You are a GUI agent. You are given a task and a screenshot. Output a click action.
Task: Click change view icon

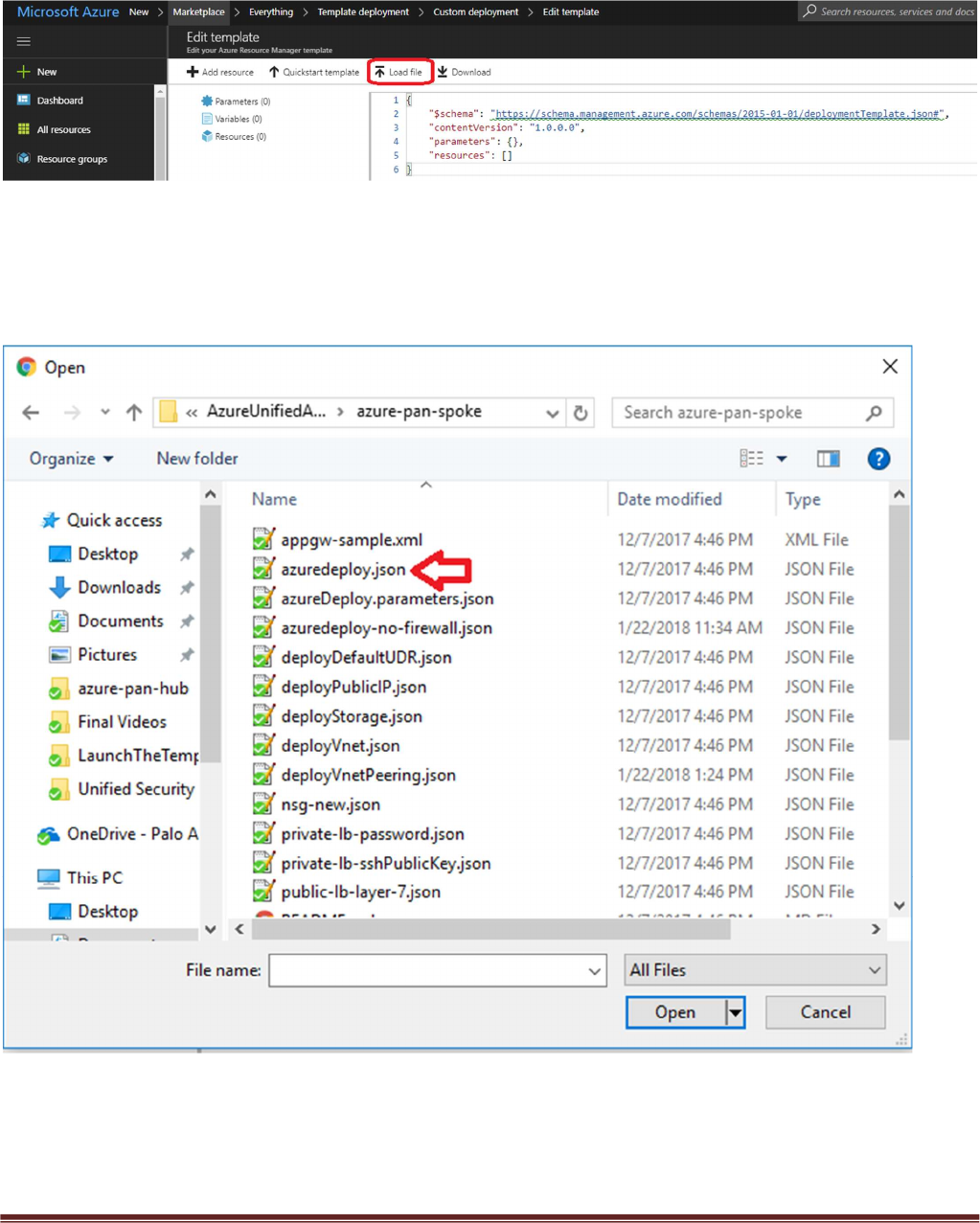752,459
